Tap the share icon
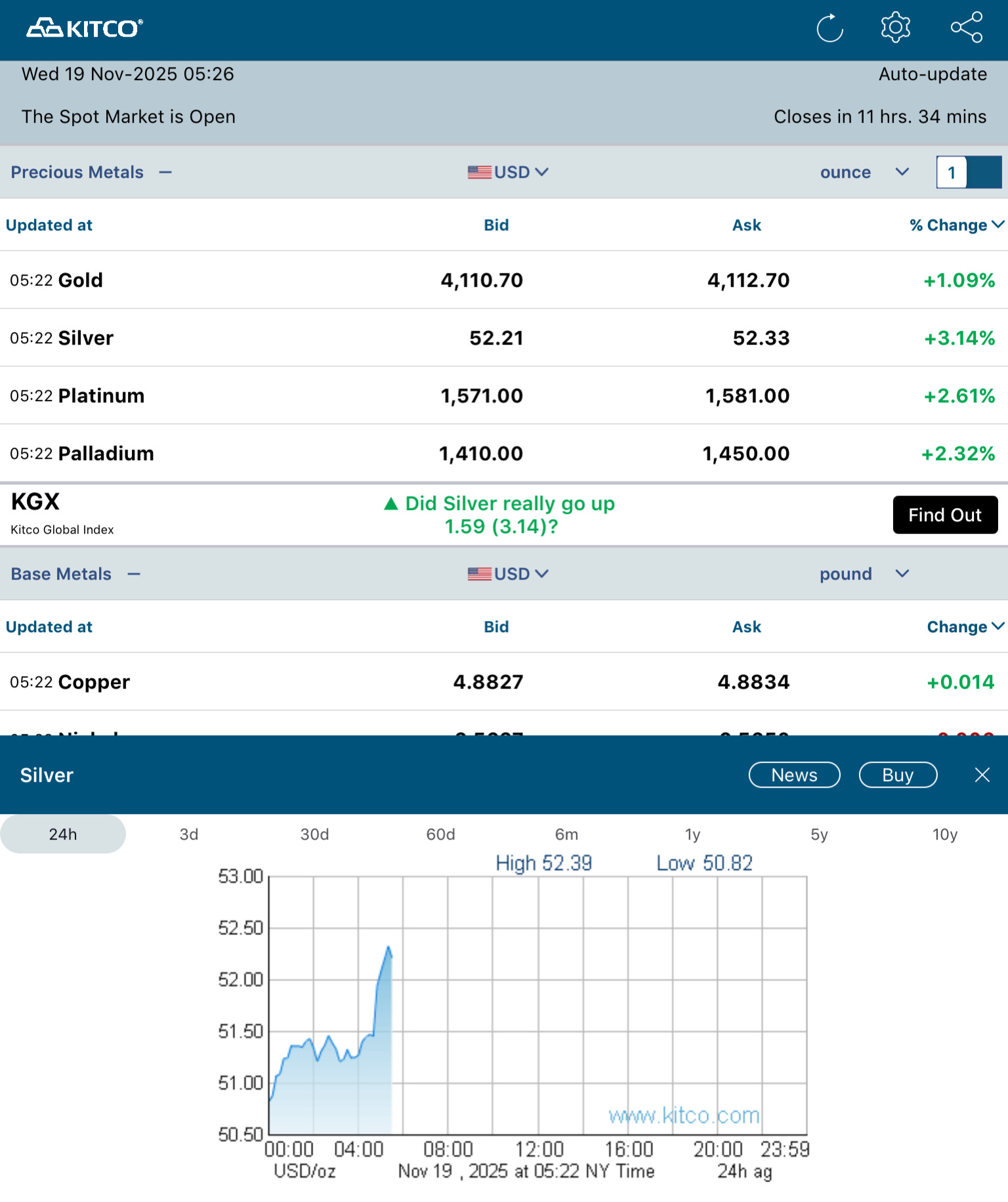Screen dimensions: 1008x1202 967,28
